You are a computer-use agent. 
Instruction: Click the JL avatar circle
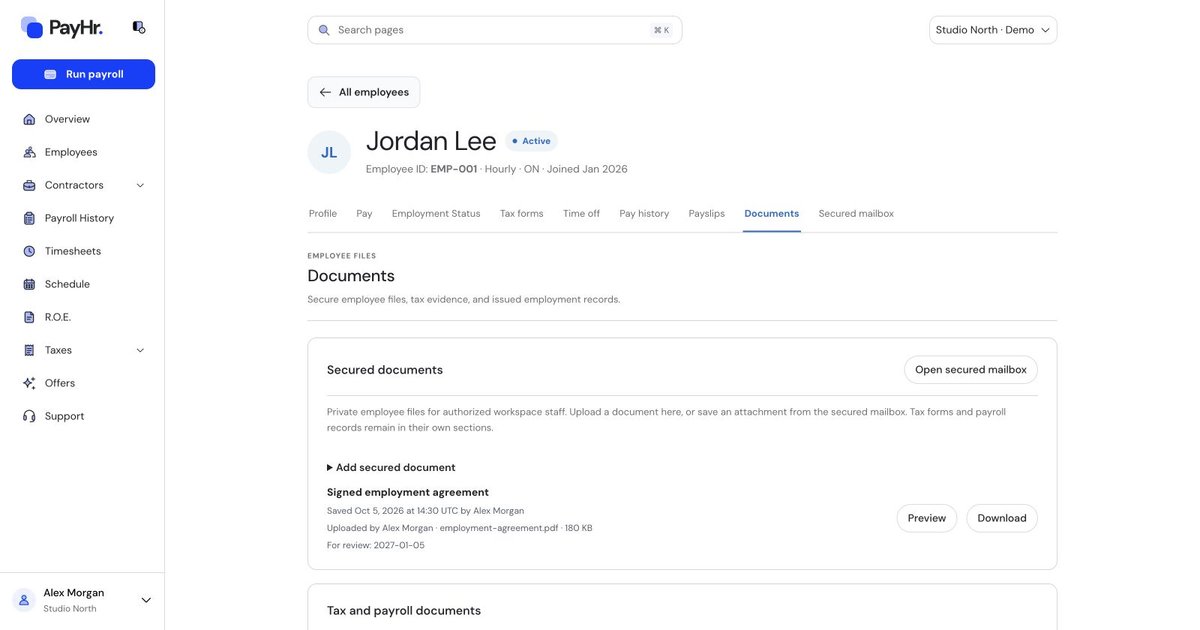click(329, 152)
